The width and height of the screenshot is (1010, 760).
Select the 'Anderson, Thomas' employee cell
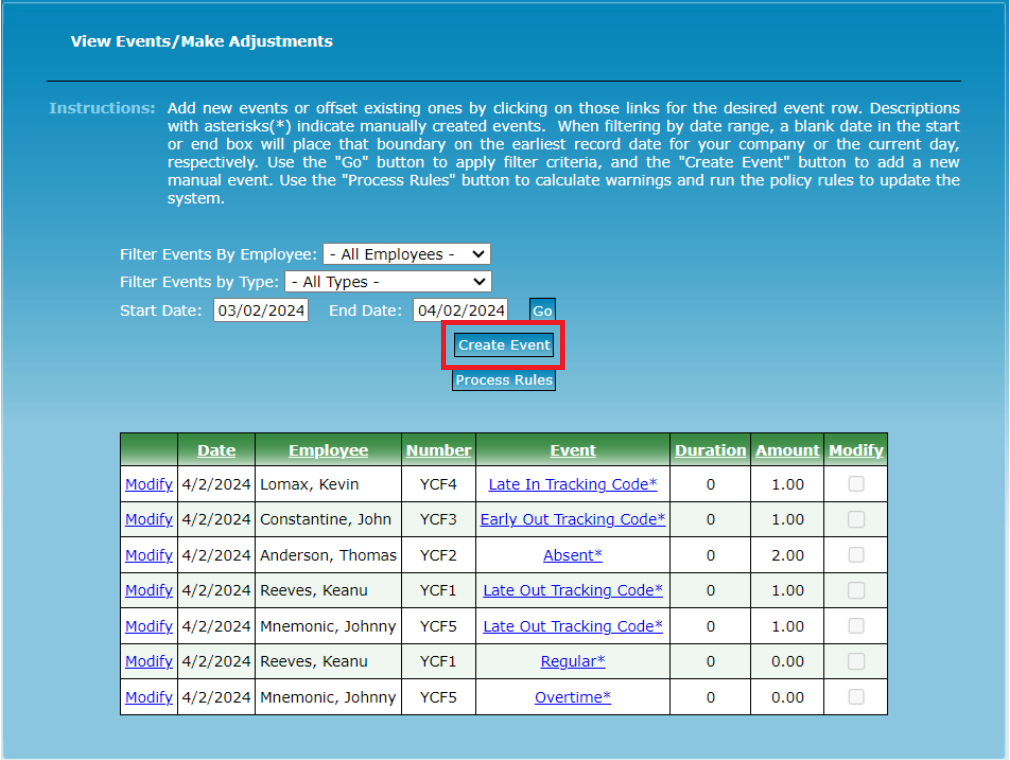pyautogui.click(x=329, y=555)
